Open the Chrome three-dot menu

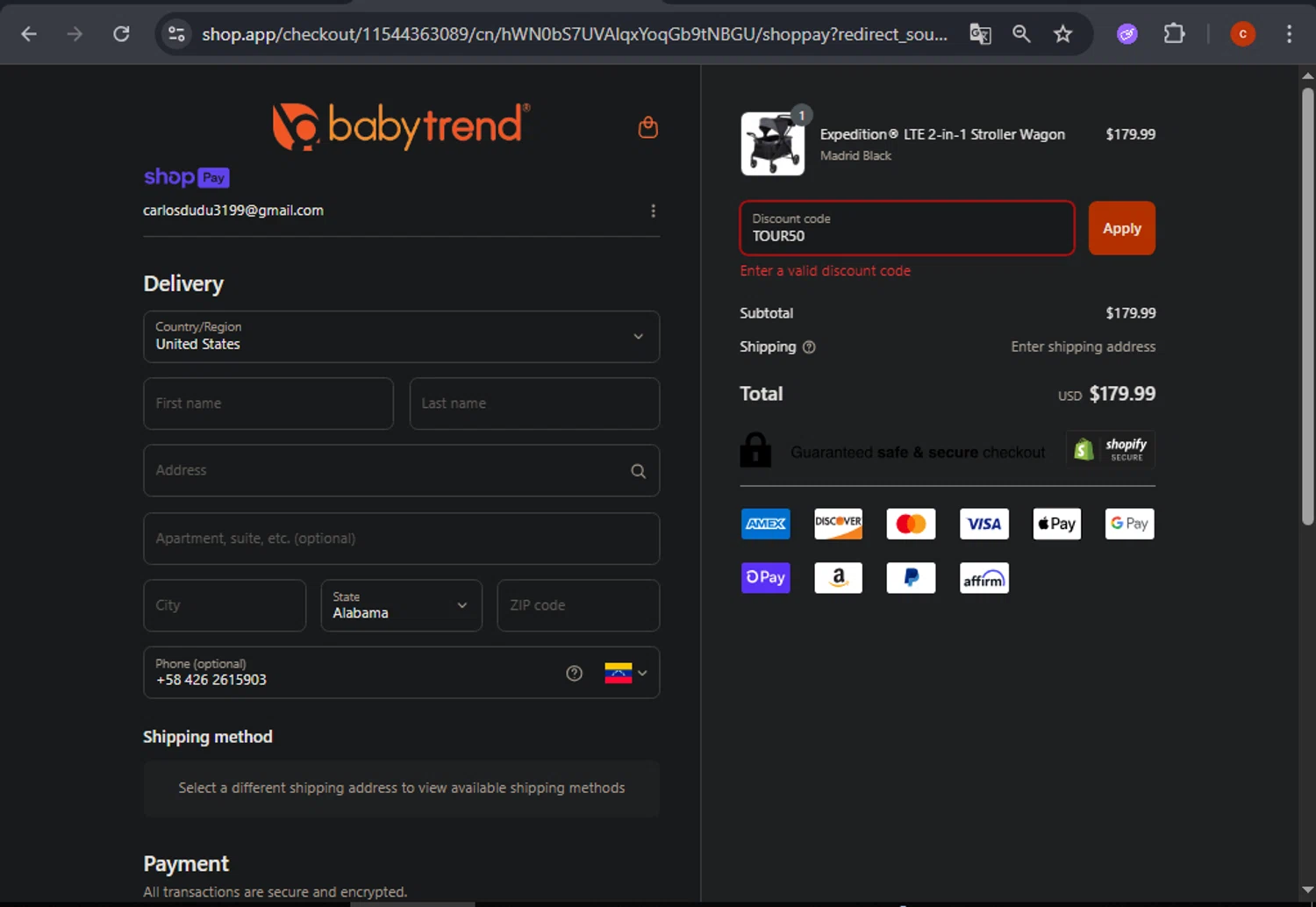(x=1289, y=34)
